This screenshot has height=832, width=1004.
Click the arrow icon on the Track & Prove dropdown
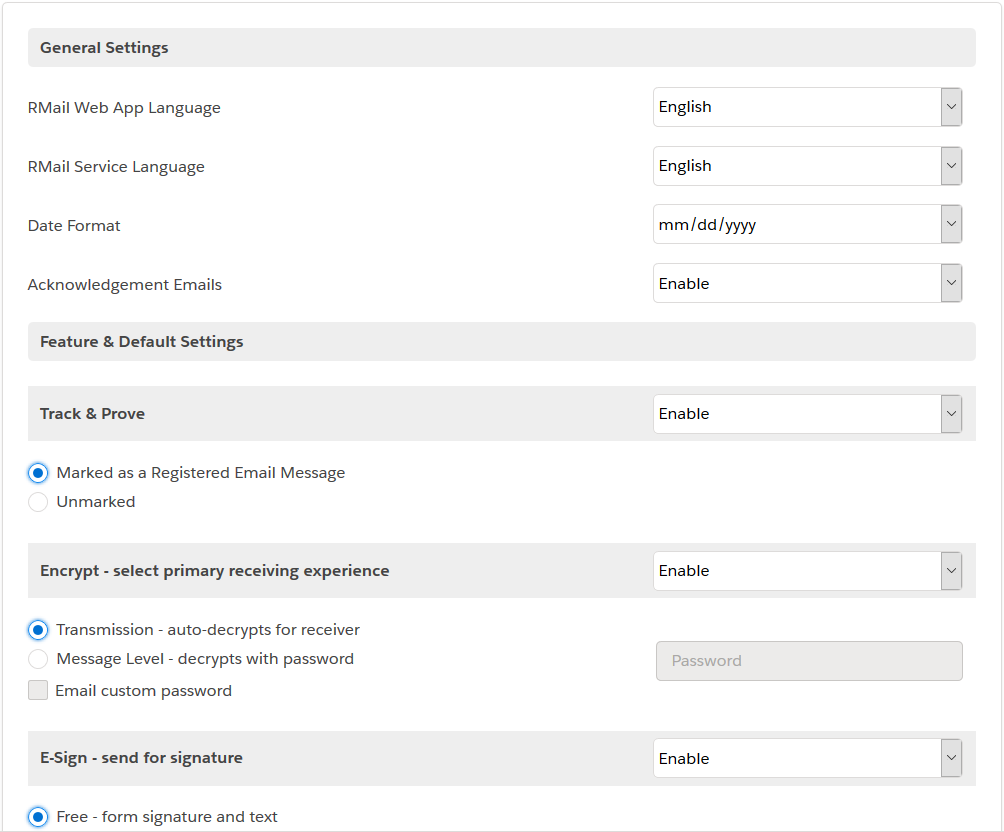pyautogui.click(x=951, y=413)
